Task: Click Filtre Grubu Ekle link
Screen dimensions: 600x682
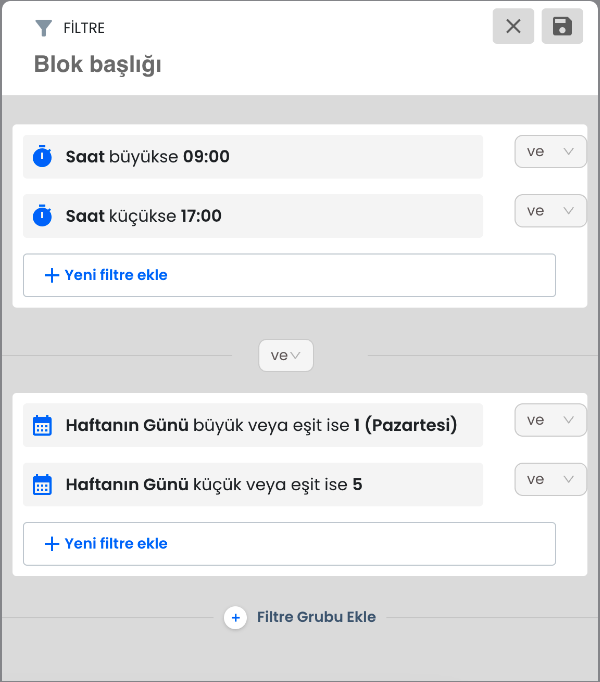Action: click(x=316, y=617)
